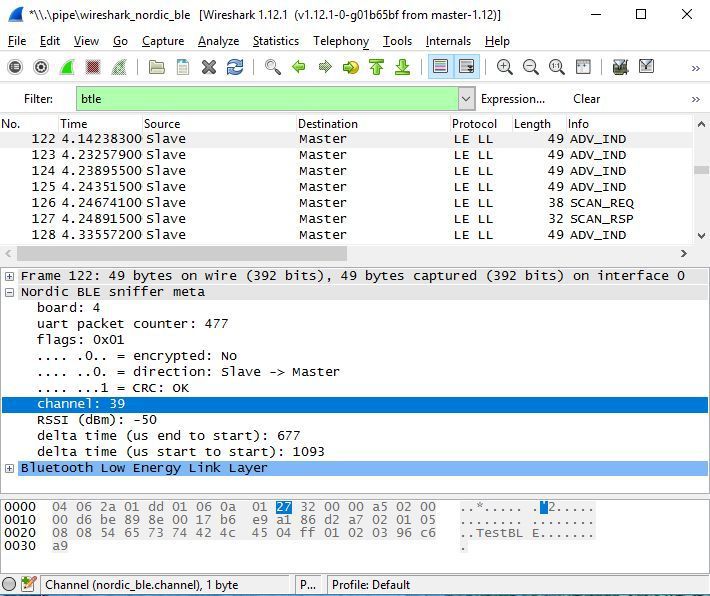Sort packets by the Time column
710x596 pixels.
[x=101, y=124]
